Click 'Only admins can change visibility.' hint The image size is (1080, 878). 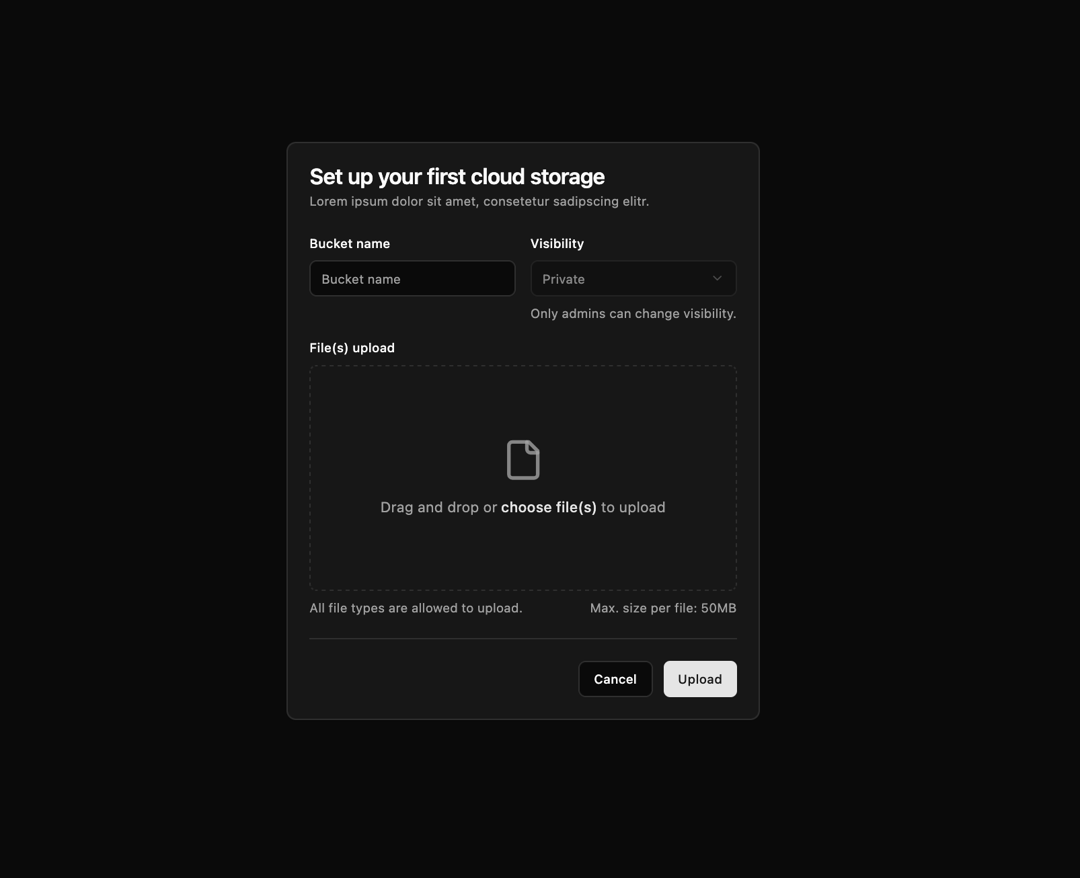click(633, 314)
